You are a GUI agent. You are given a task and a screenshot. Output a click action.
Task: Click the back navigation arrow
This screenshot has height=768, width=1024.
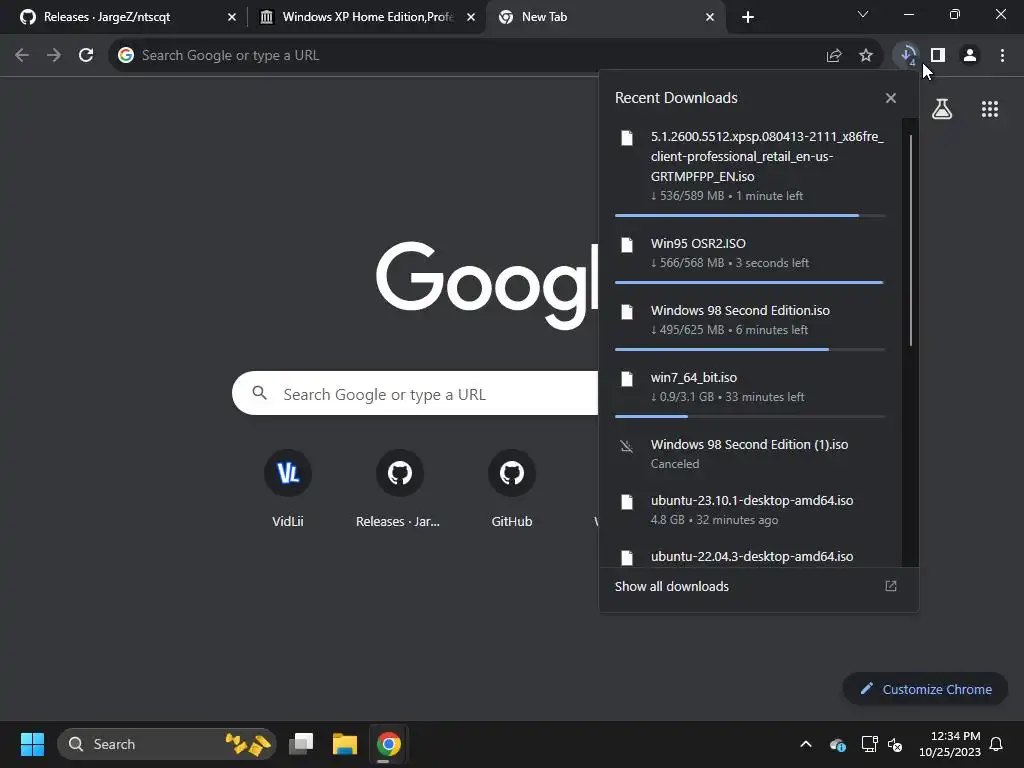click(x=22, y=56)
